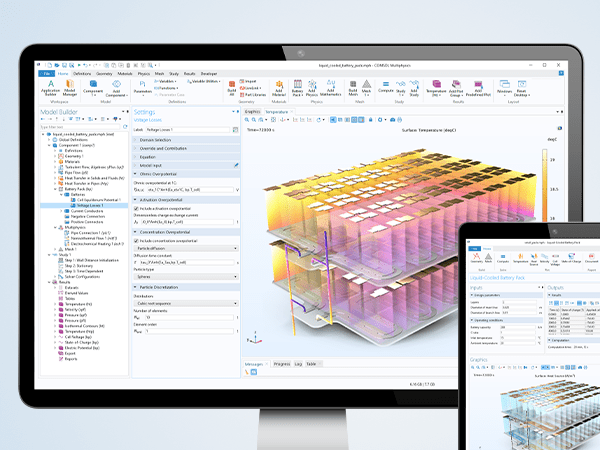
Task: Open the Progress tab
Action: tap(282, 364)
